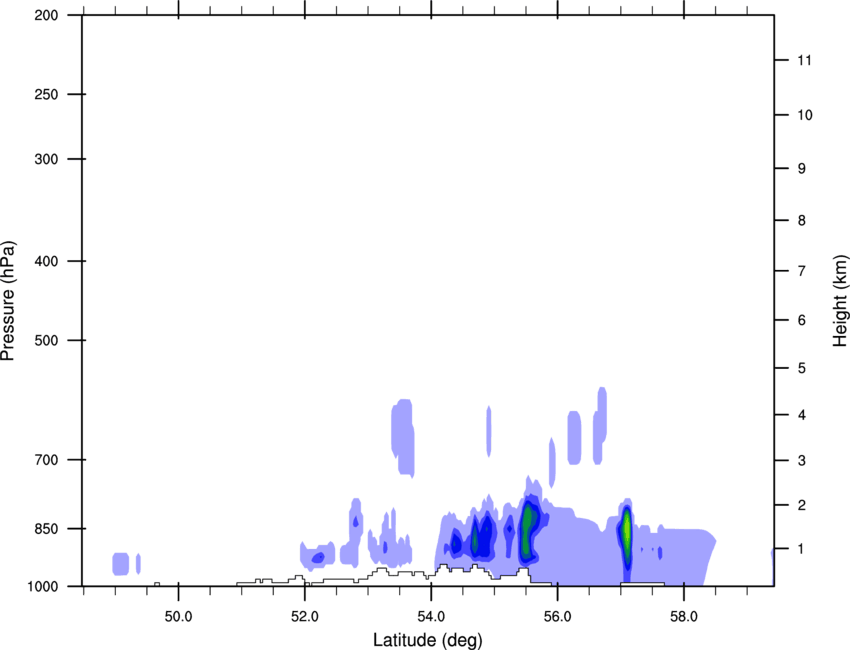Click the light blue contour patch near 49 degrees
850x650 pixels.
pyautogui.click(x=120, y=564)
